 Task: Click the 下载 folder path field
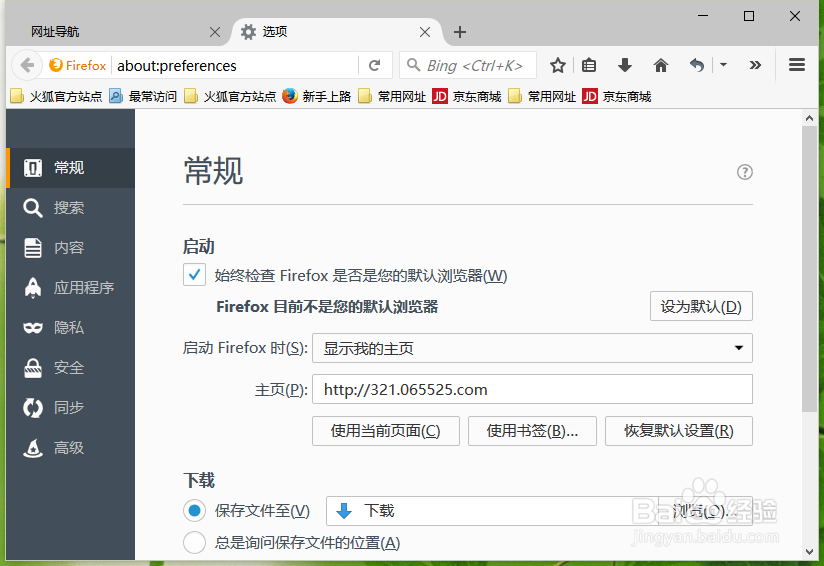point(492,511)
